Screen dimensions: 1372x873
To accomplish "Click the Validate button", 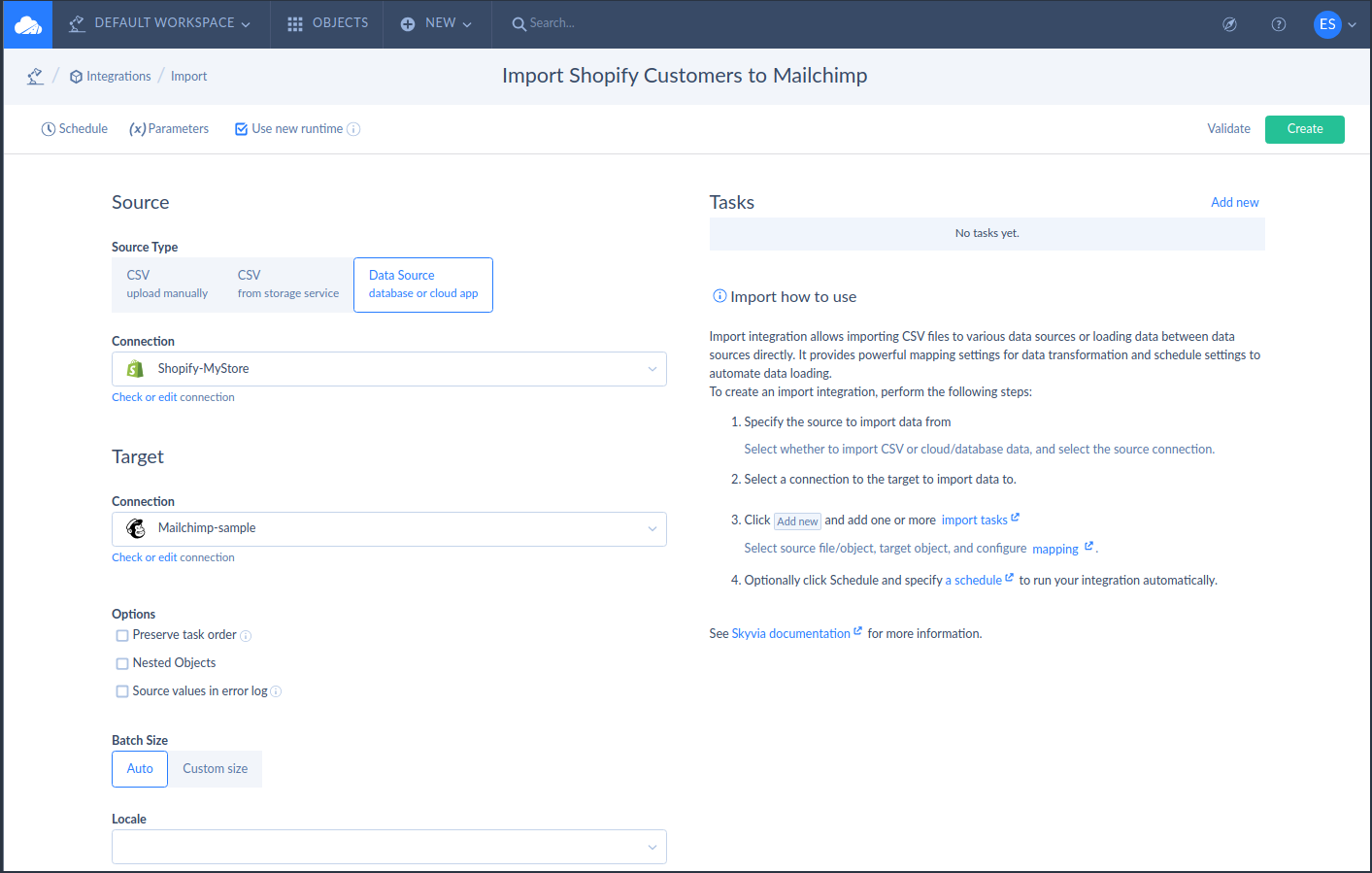I will point(1228,129).
